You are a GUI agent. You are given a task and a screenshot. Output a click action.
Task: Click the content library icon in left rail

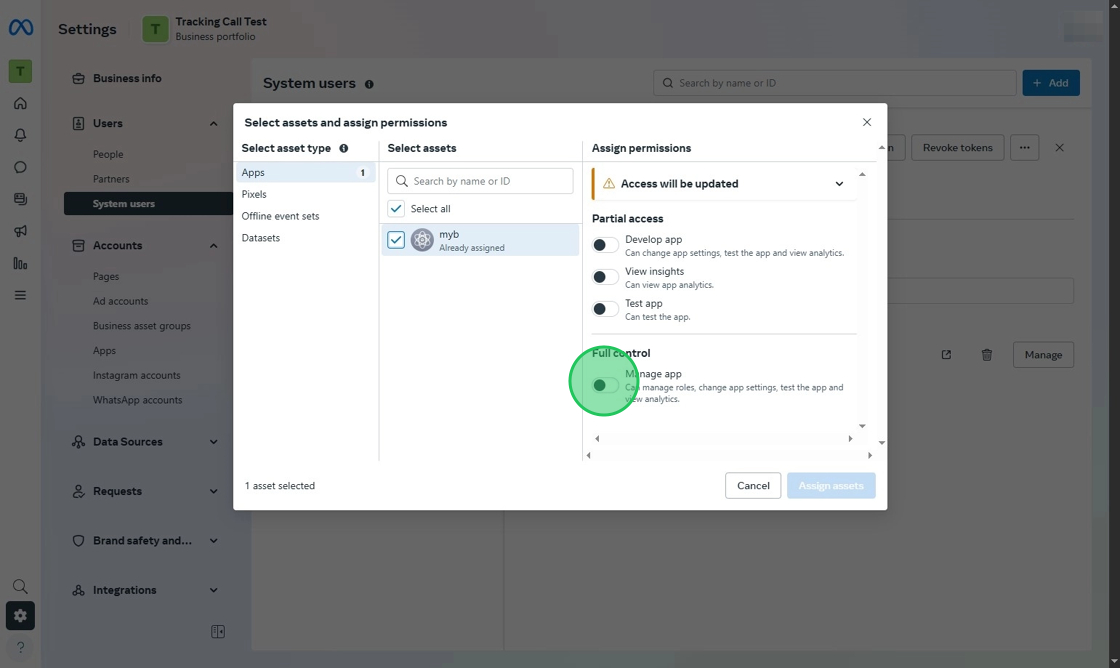20,199
